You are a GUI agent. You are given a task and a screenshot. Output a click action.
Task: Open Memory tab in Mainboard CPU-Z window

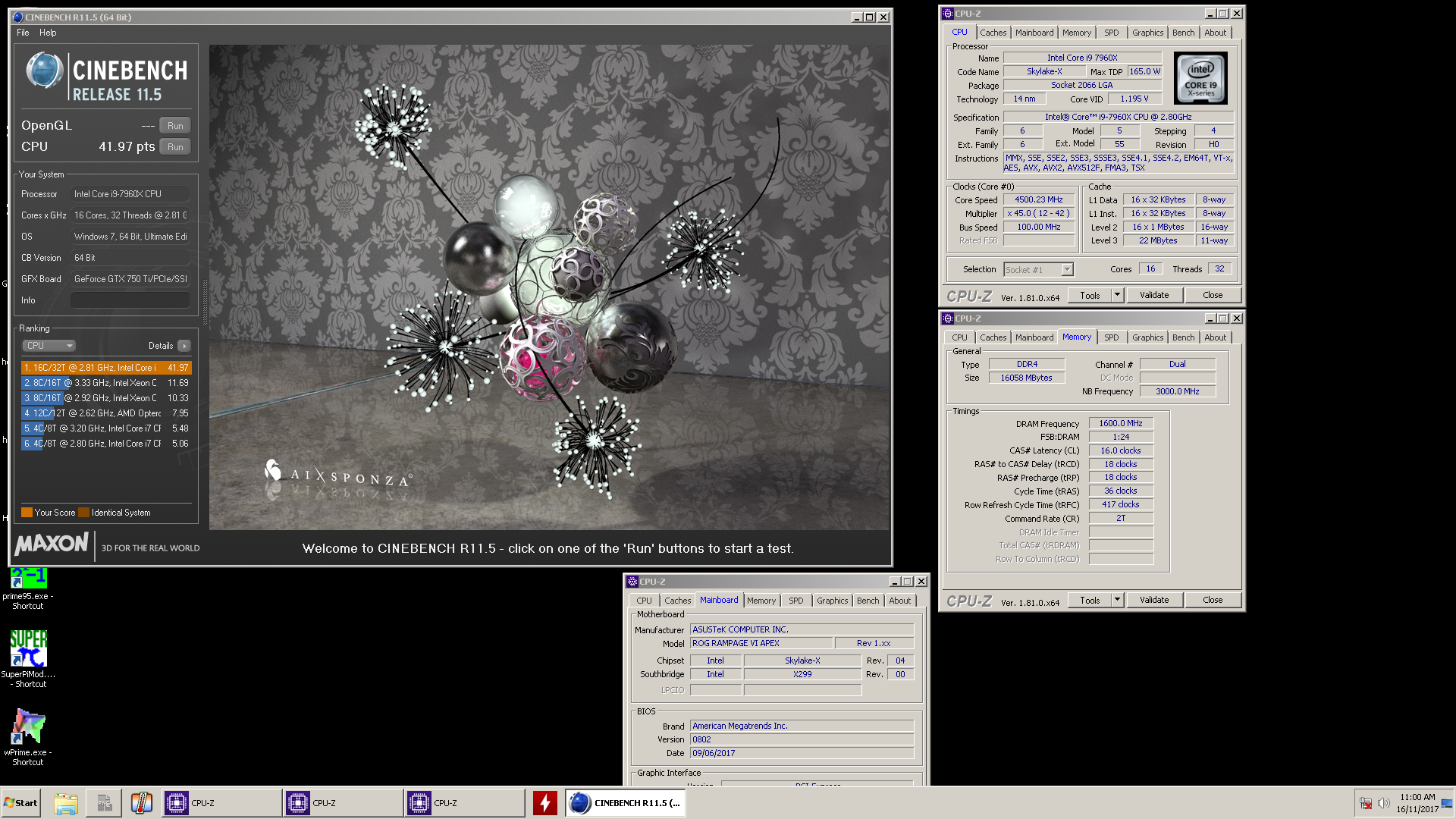point(761,601)
